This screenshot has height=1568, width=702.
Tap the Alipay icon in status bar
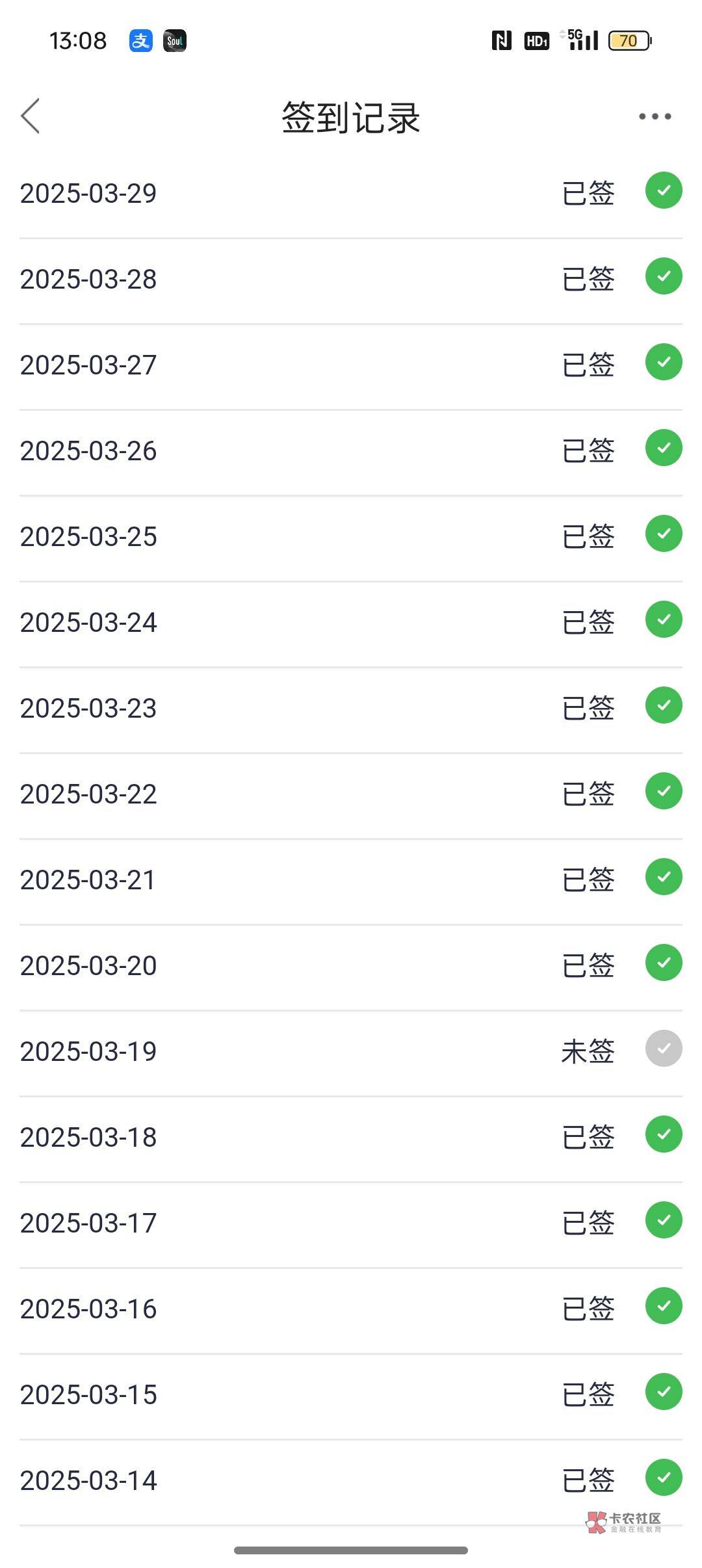[x=140, y=41]
